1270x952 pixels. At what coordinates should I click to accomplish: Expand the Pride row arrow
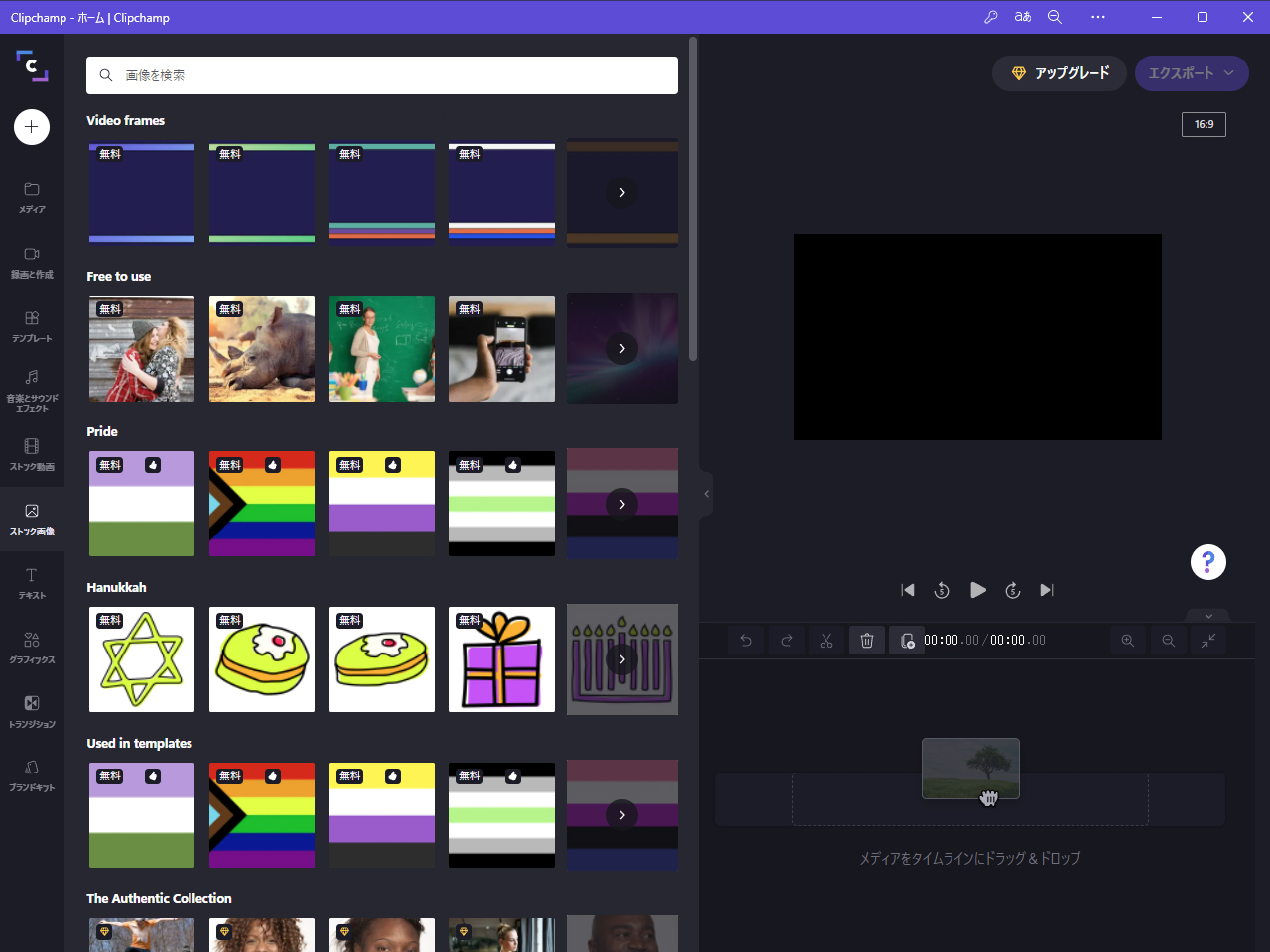pos(622,504)
